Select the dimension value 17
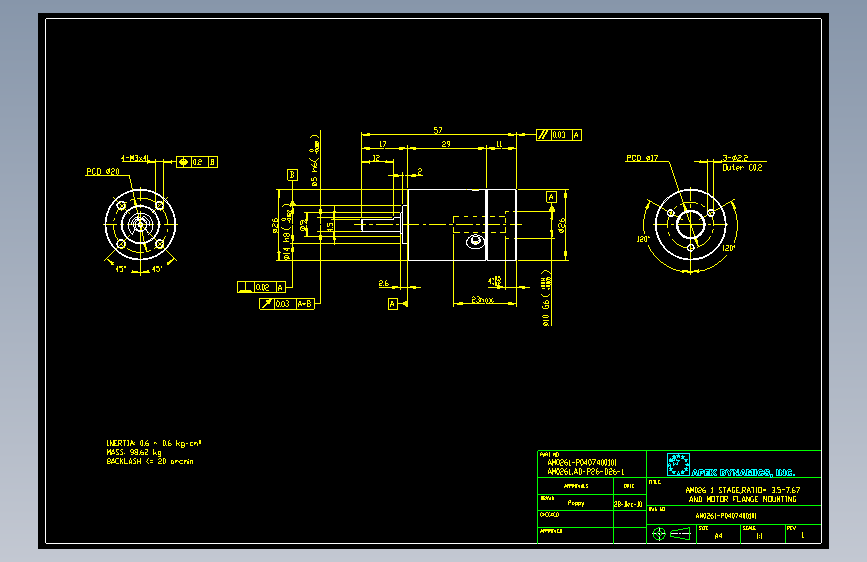Viewport: 867px width, 562px height. tap(383, 144)
